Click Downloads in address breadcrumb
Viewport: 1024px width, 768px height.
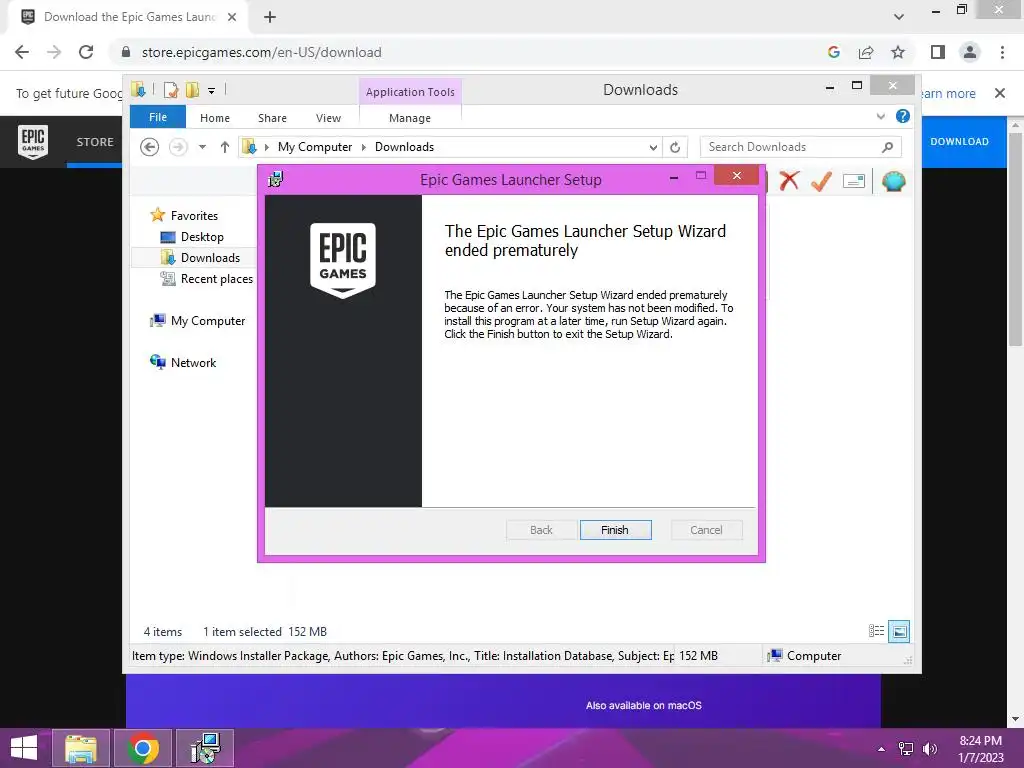(x=404, y=147)
